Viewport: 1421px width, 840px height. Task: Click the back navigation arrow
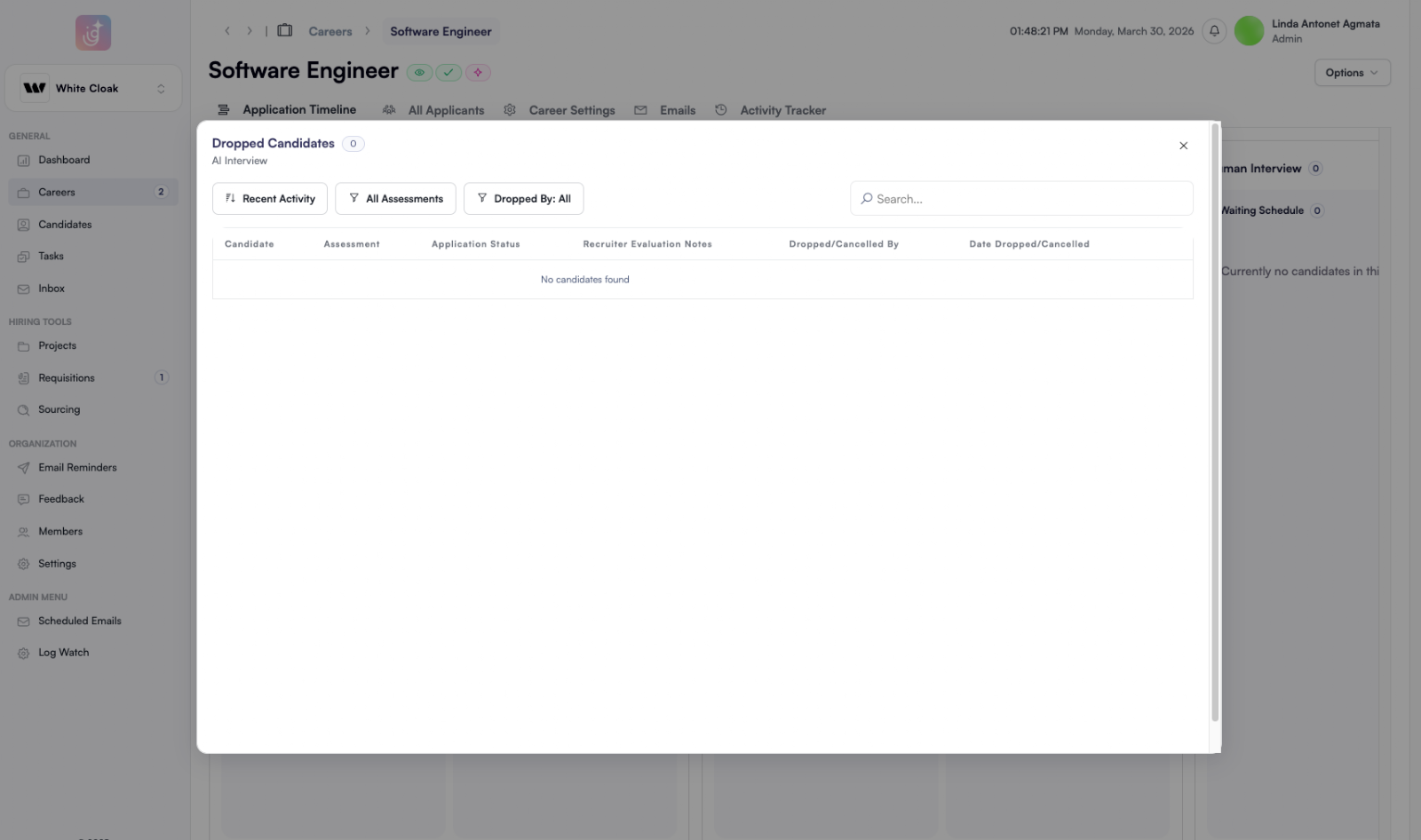click(x=227, y=31)
